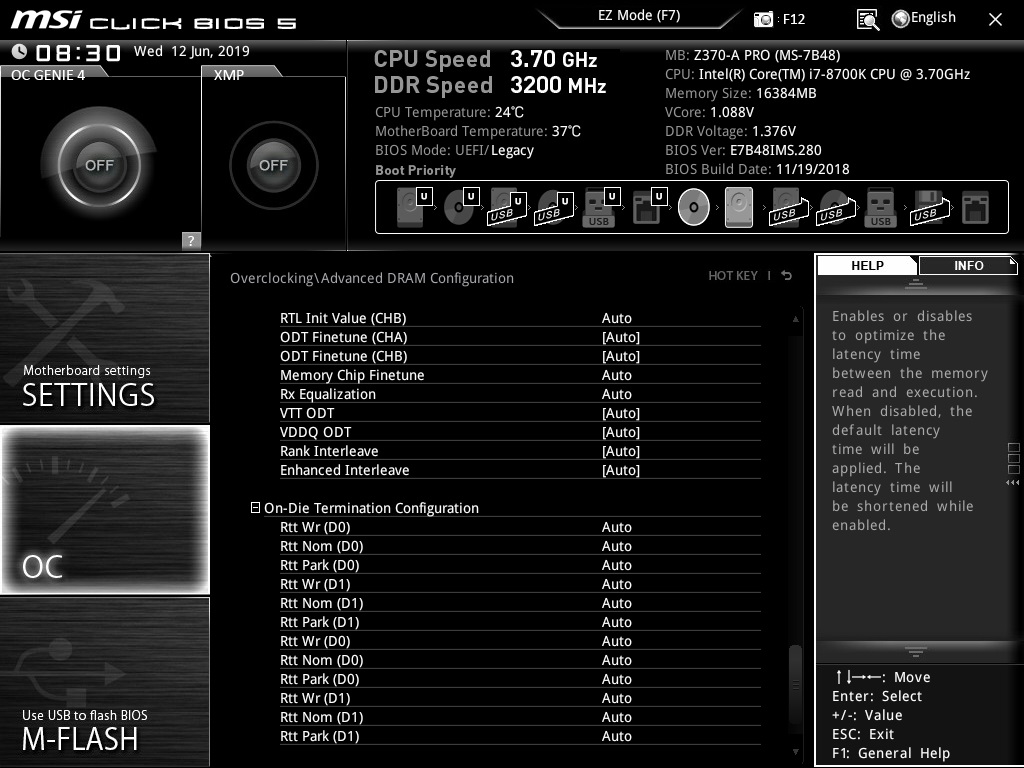Screen dimensions: 1024x768
Task: Select the highlighted legacy optical disc boot icon
Action: [x=693, y=207]
